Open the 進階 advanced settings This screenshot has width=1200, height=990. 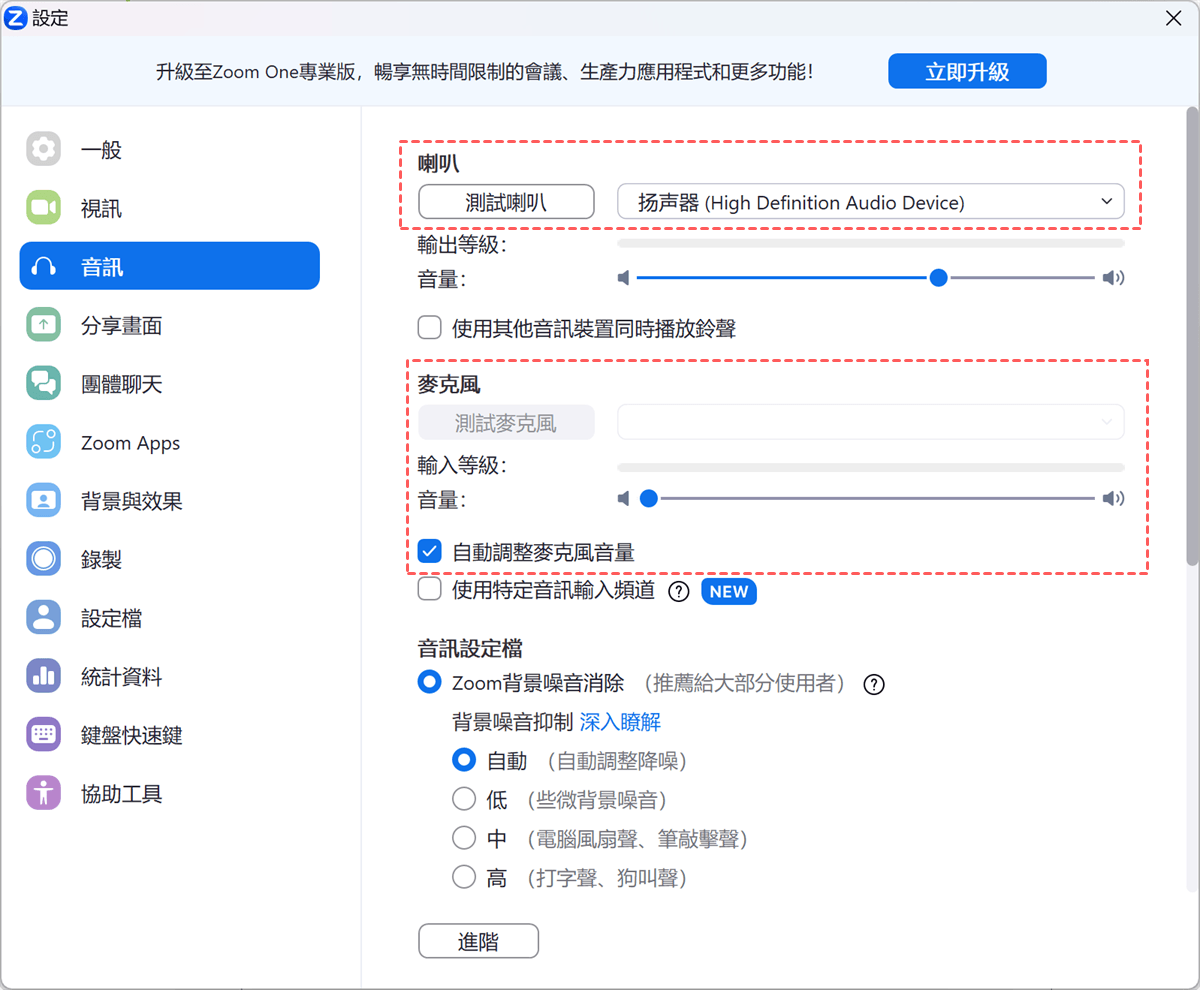click(x=478, y=941)
